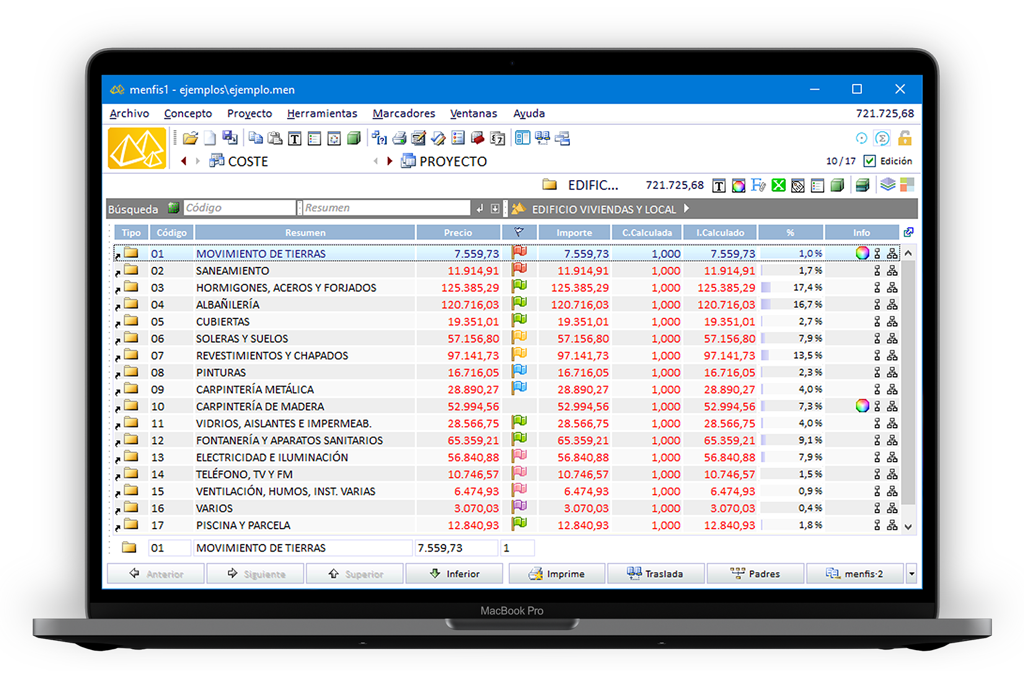This screenshot has width=1024, height=687.
Task: Click the pink flag marker of TELÉFONO, TV Y FM
Action: tap(519, 473)
